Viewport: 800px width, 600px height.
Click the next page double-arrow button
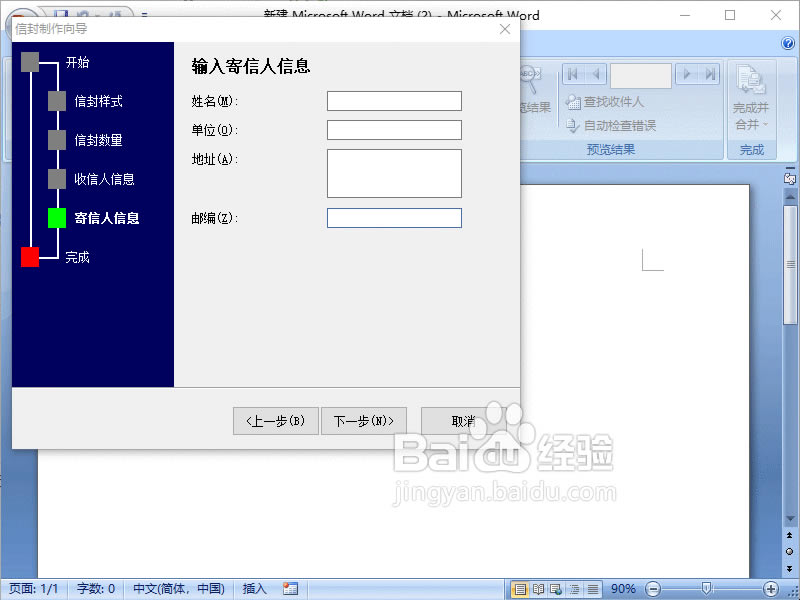pos(790,568)
